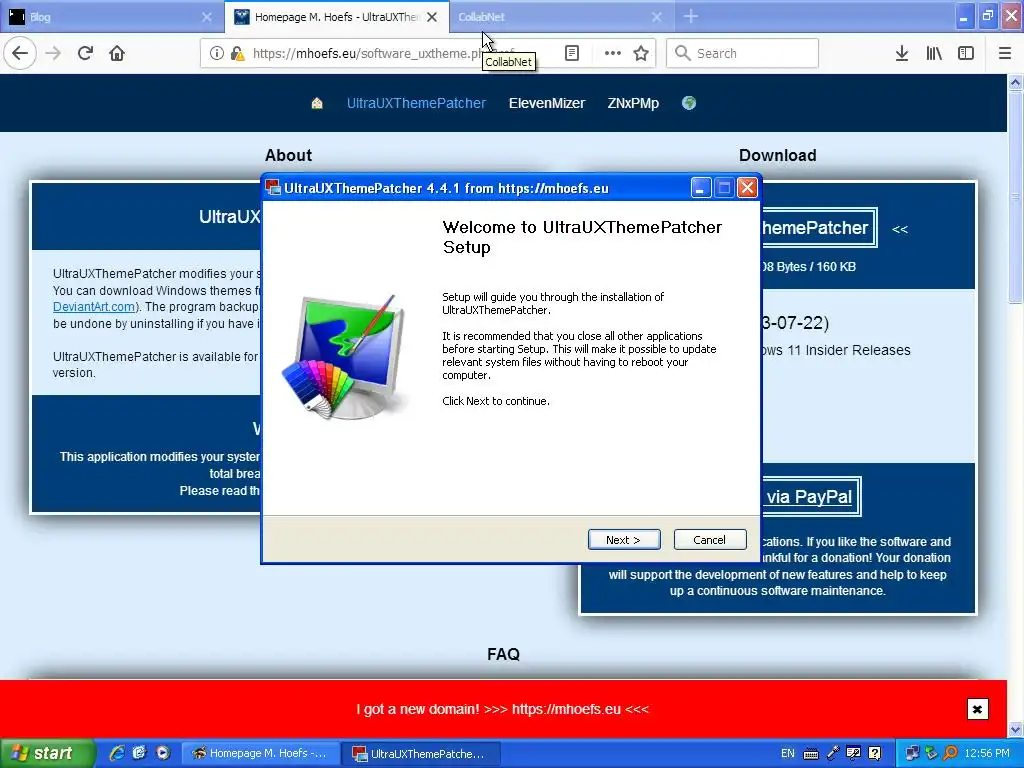Click the website home icon in navbar

coord(317,103)
